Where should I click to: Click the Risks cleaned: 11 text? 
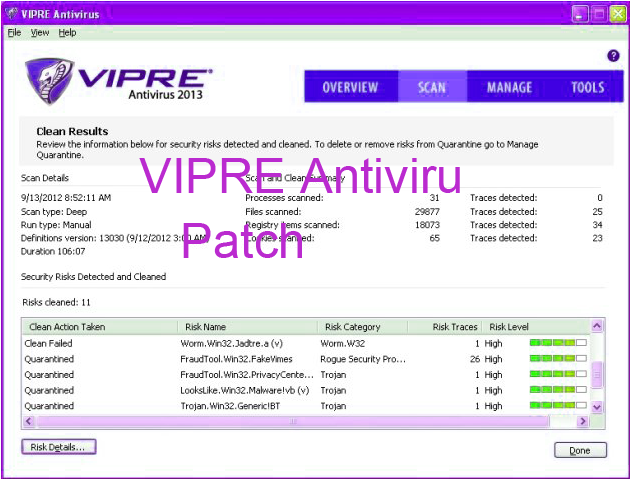point(56,302)
